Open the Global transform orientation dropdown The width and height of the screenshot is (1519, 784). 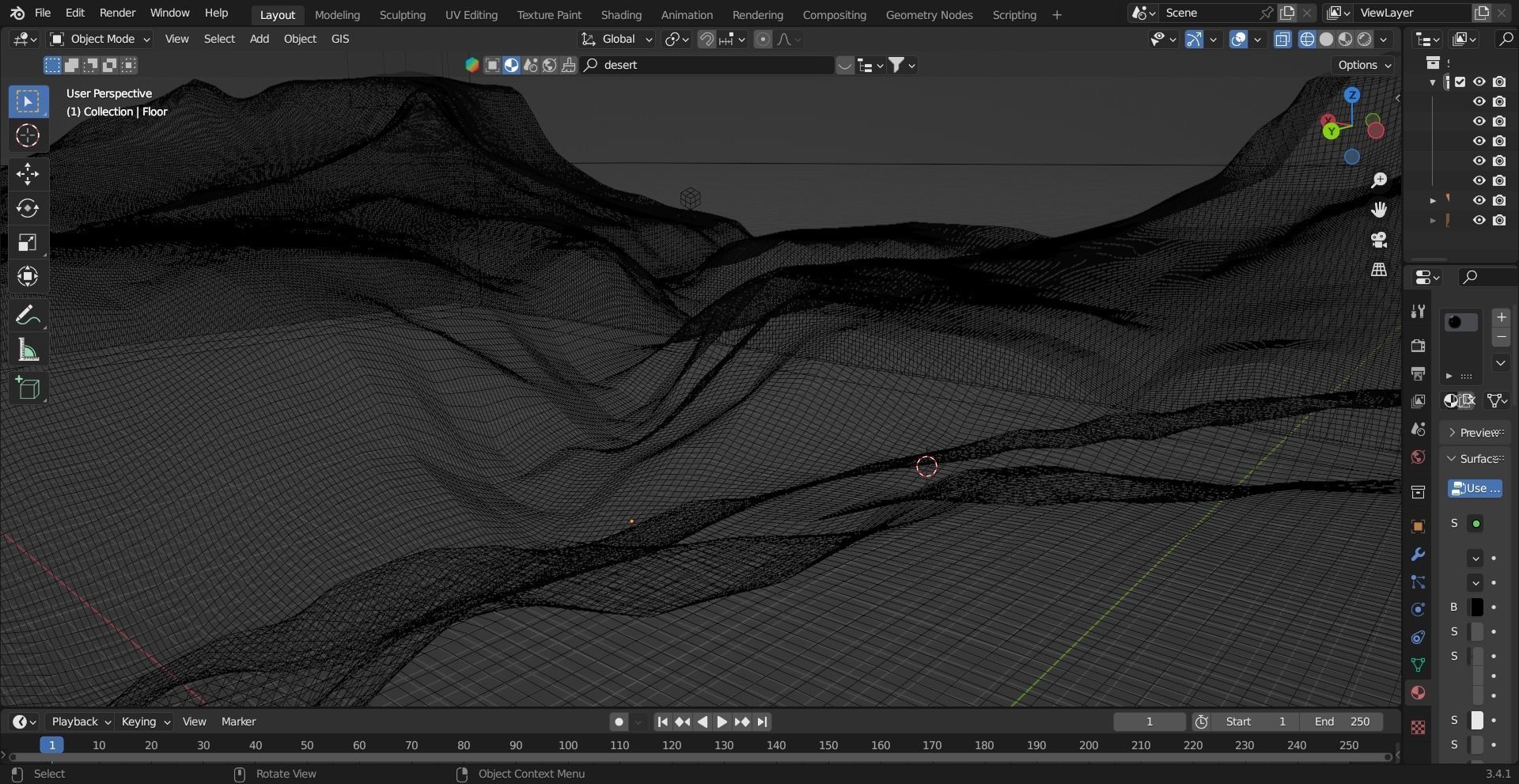(617, 39)
